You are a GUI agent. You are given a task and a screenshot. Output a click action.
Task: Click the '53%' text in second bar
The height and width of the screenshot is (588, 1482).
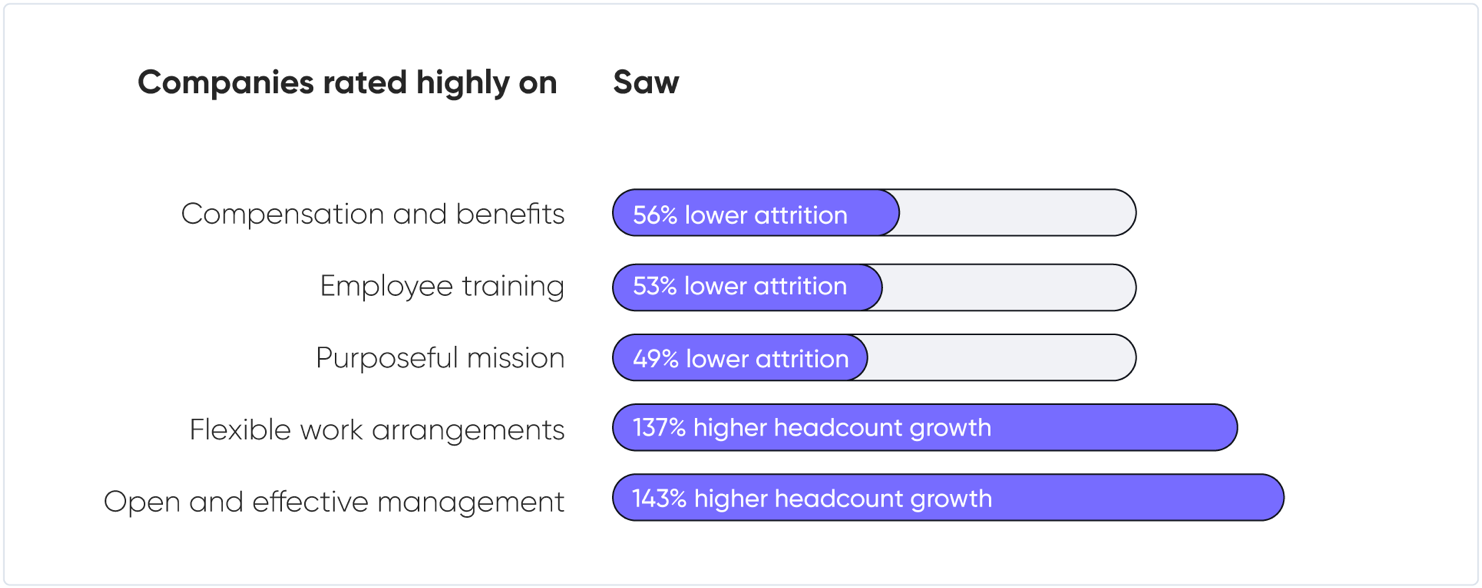655,287
